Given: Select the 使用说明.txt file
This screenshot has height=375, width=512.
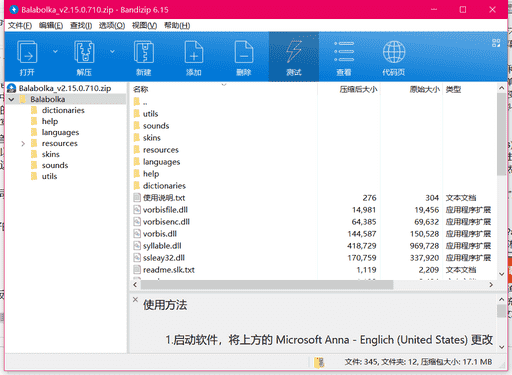Looking at the screenshot, I should click(x=164, y=198).
